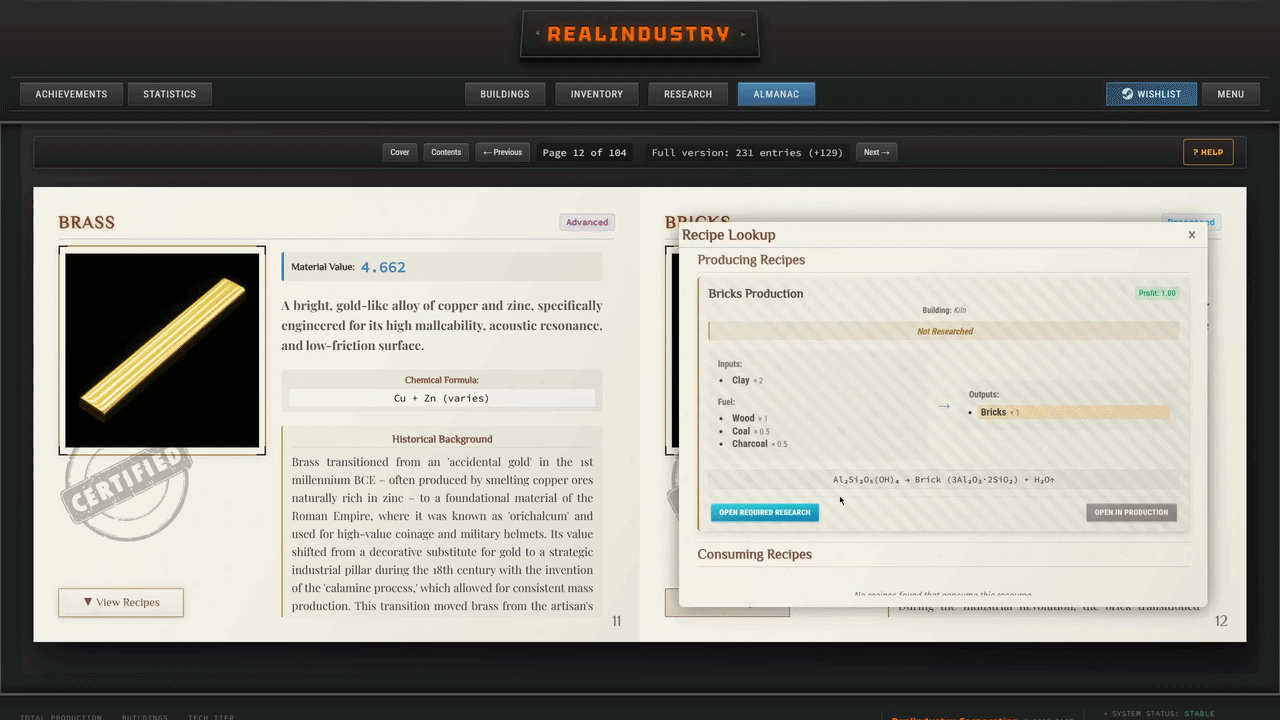
Task: Select the Almanac tab
Action: (x=776, y=94)
